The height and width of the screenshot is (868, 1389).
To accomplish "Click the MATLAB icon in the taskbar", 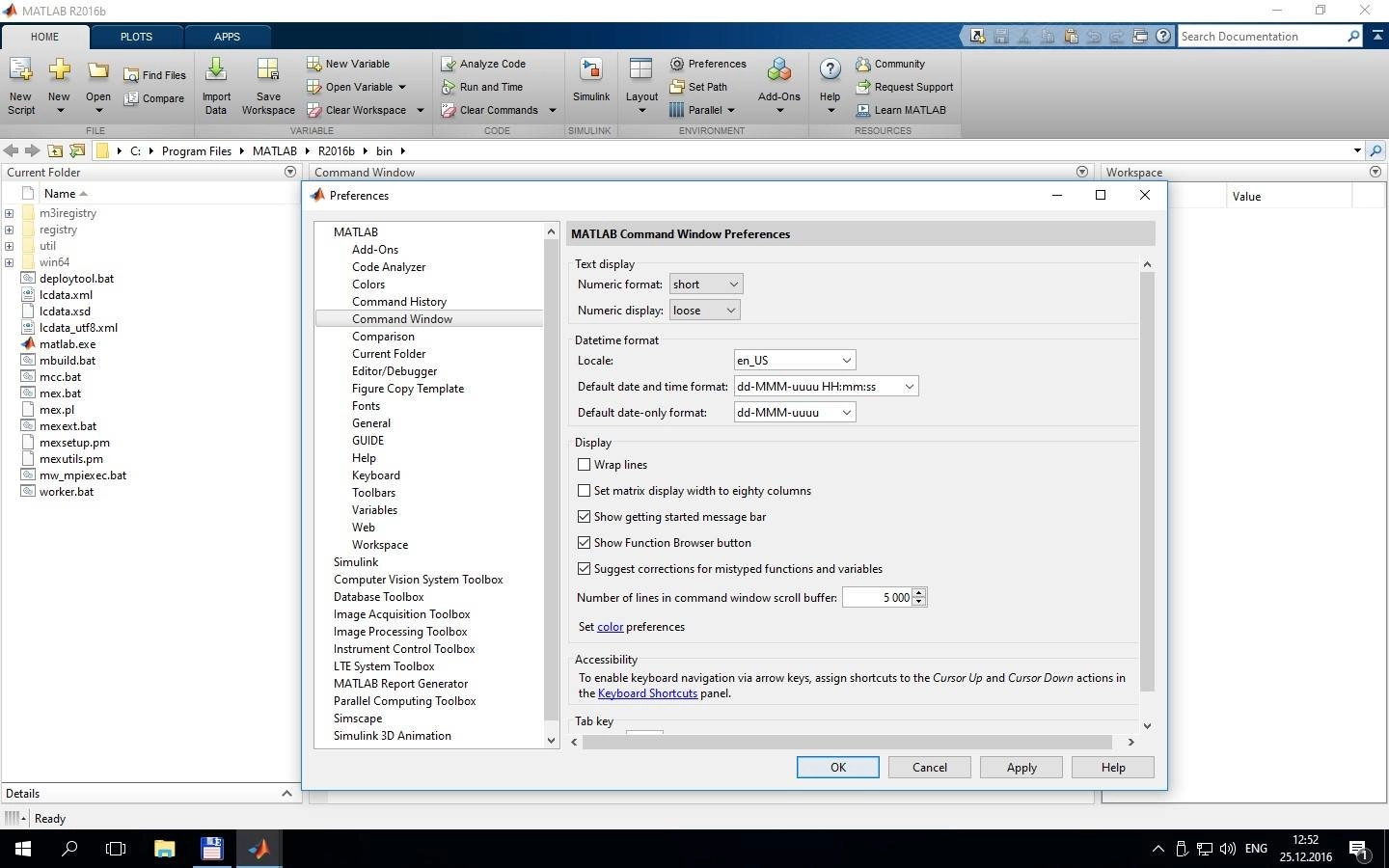I will point(259,849).
